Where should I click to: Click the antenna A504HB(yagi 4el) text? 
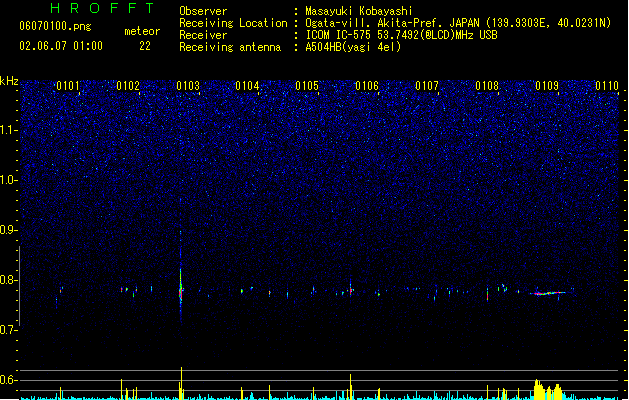pos(353,47)
